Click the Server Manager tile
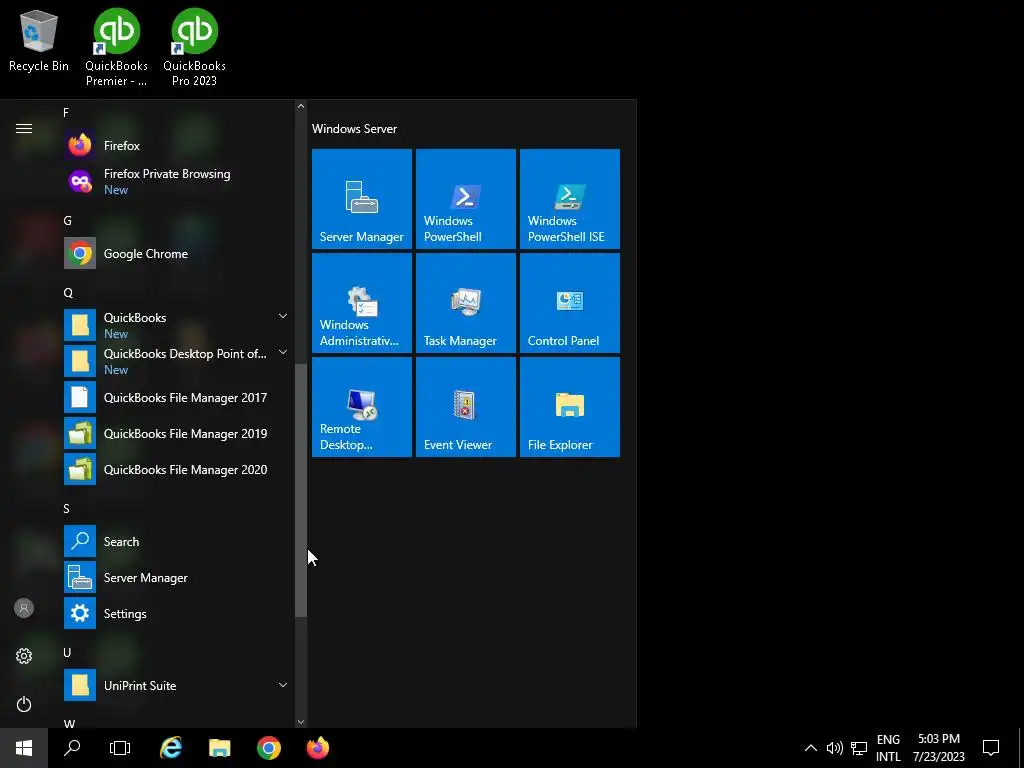This screenshot has width=1024, height=768. click(362, 199)
